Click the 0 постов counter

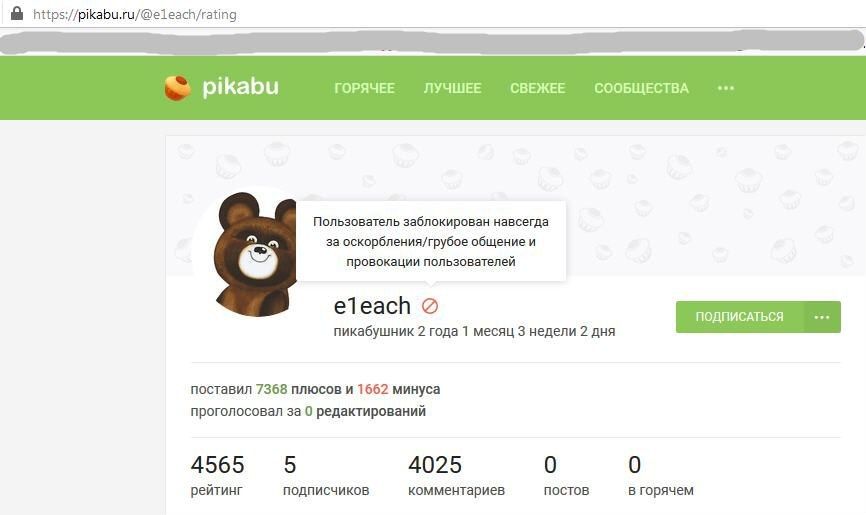click(566, 475)
